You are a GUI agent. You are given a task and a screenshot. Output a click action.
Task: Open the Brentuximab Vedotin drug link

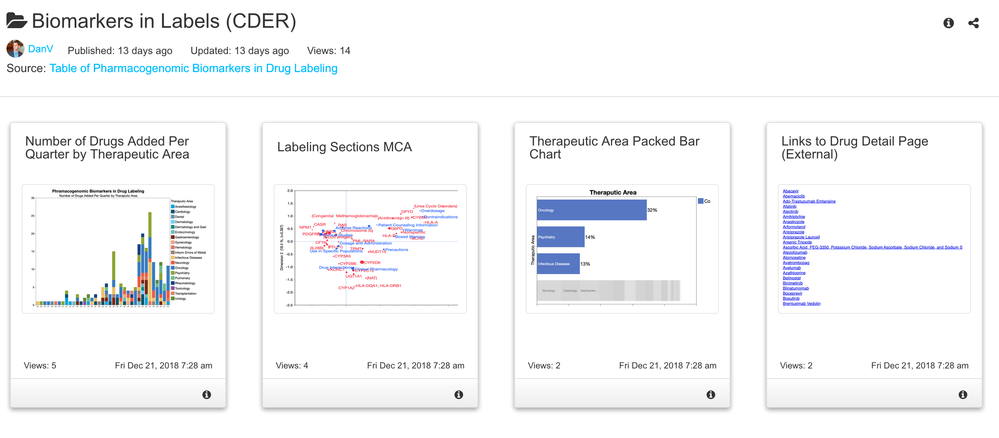[800, 303]
